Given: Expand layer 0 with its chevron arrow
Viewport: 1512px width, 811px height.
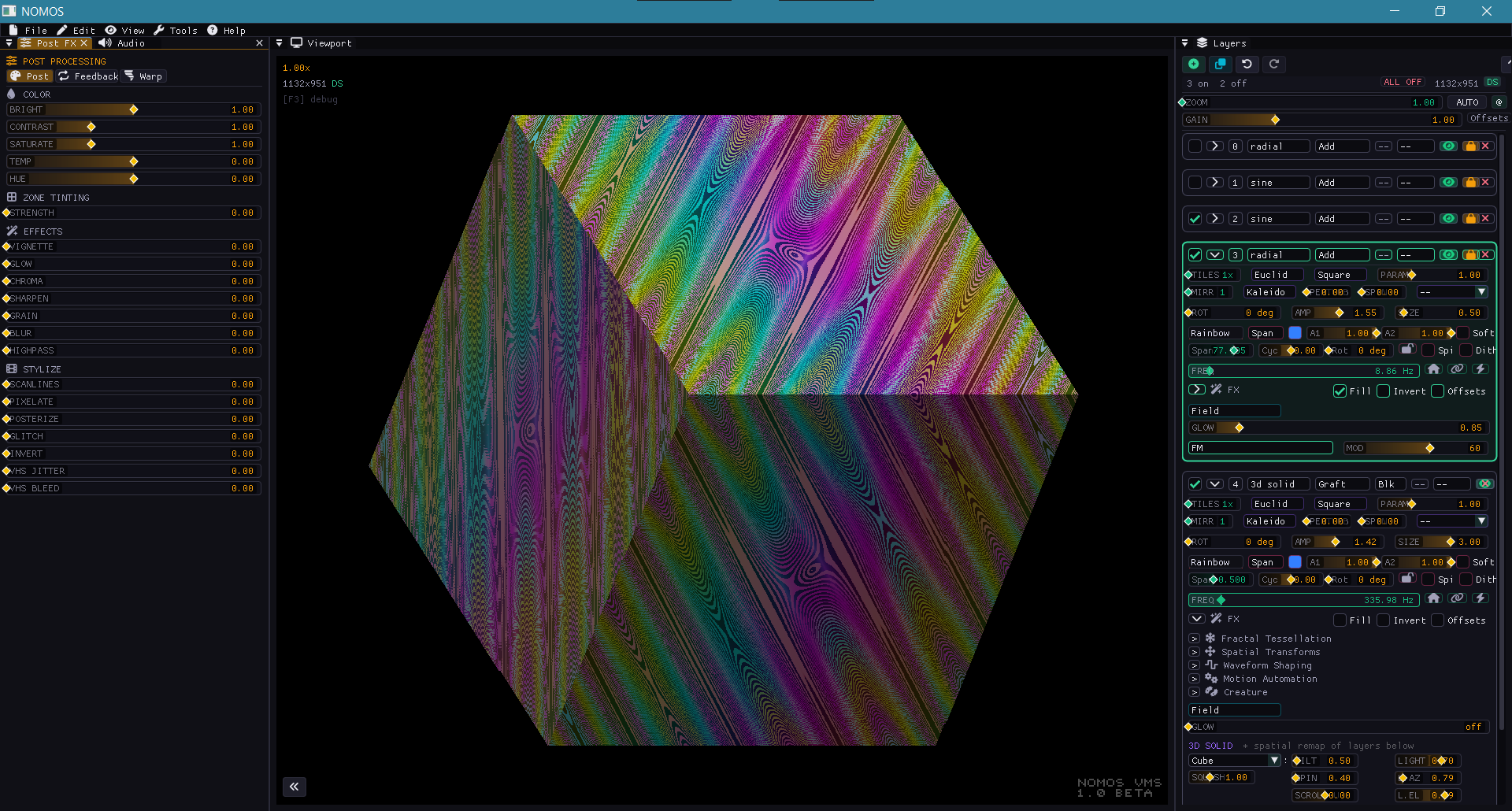Looking at the screenshot, I should coord(1214,146).
